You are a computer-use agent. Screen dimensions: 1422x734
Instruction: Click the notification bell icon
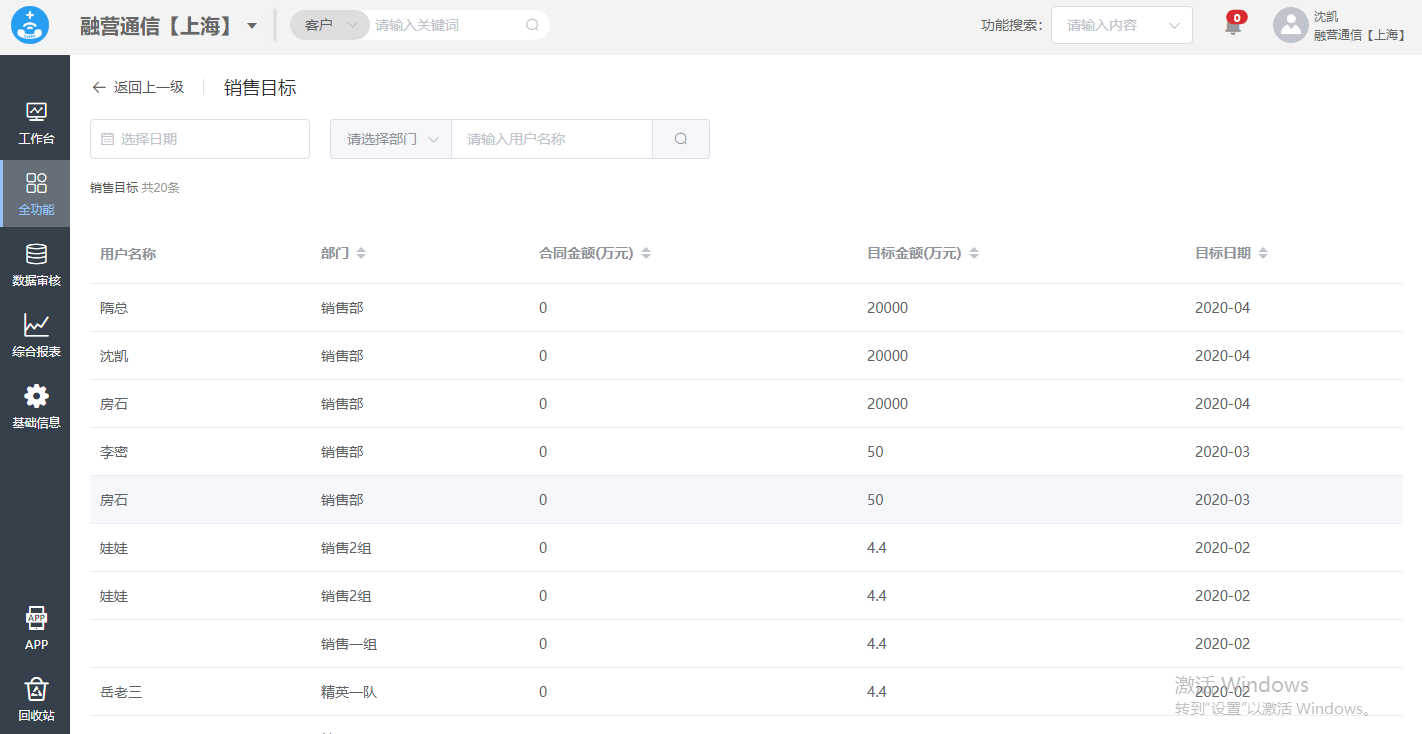click(x=1233, y=26)
